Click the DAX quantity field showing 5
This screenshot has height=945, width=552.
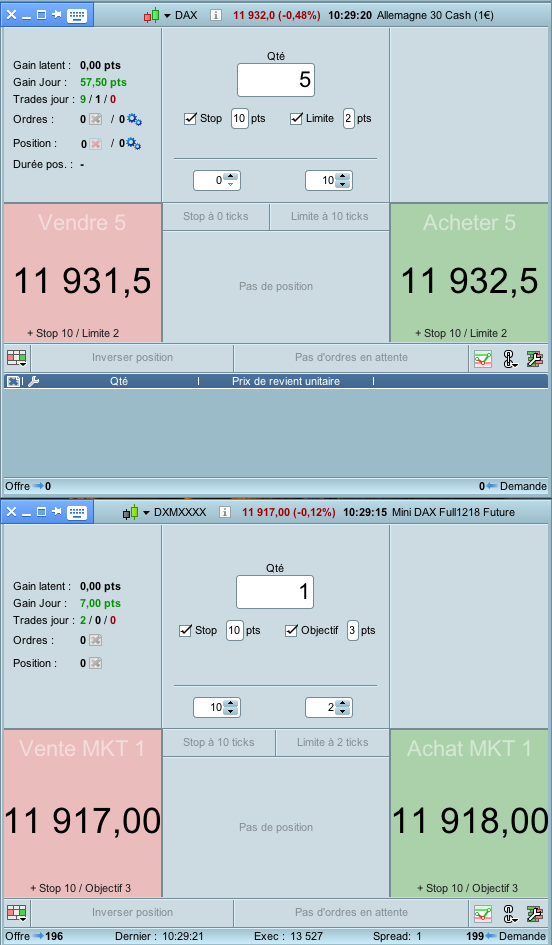pos(275,80)
